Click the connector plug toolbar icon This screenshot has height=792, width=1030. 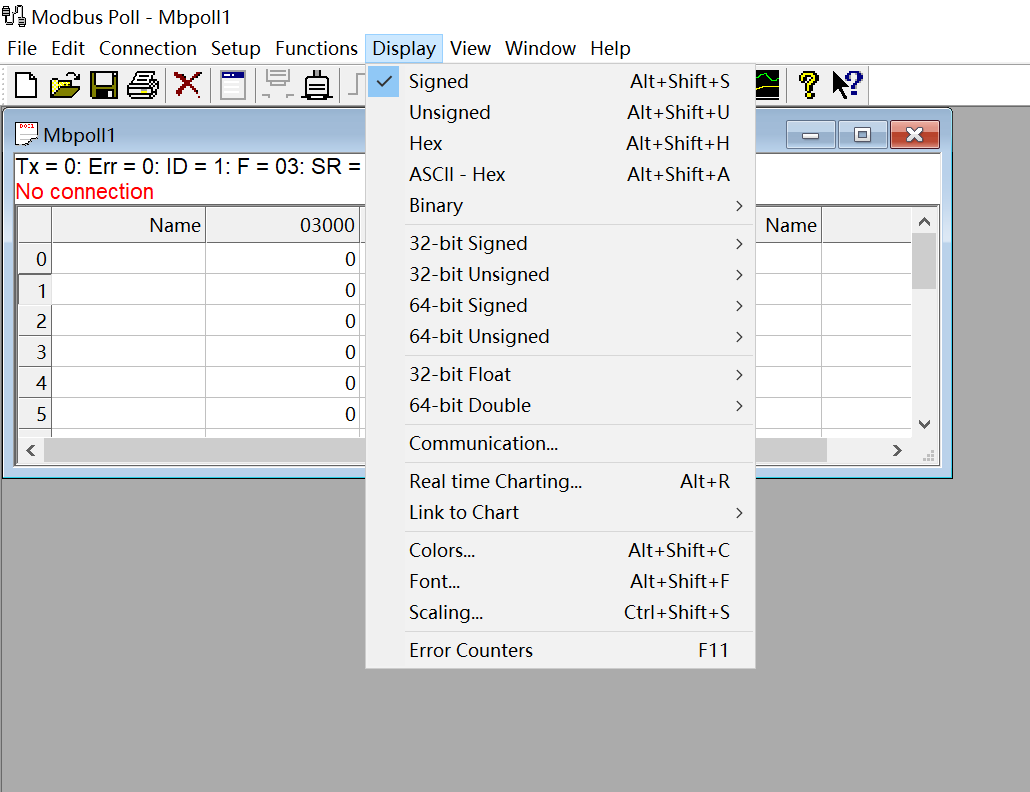317,85
